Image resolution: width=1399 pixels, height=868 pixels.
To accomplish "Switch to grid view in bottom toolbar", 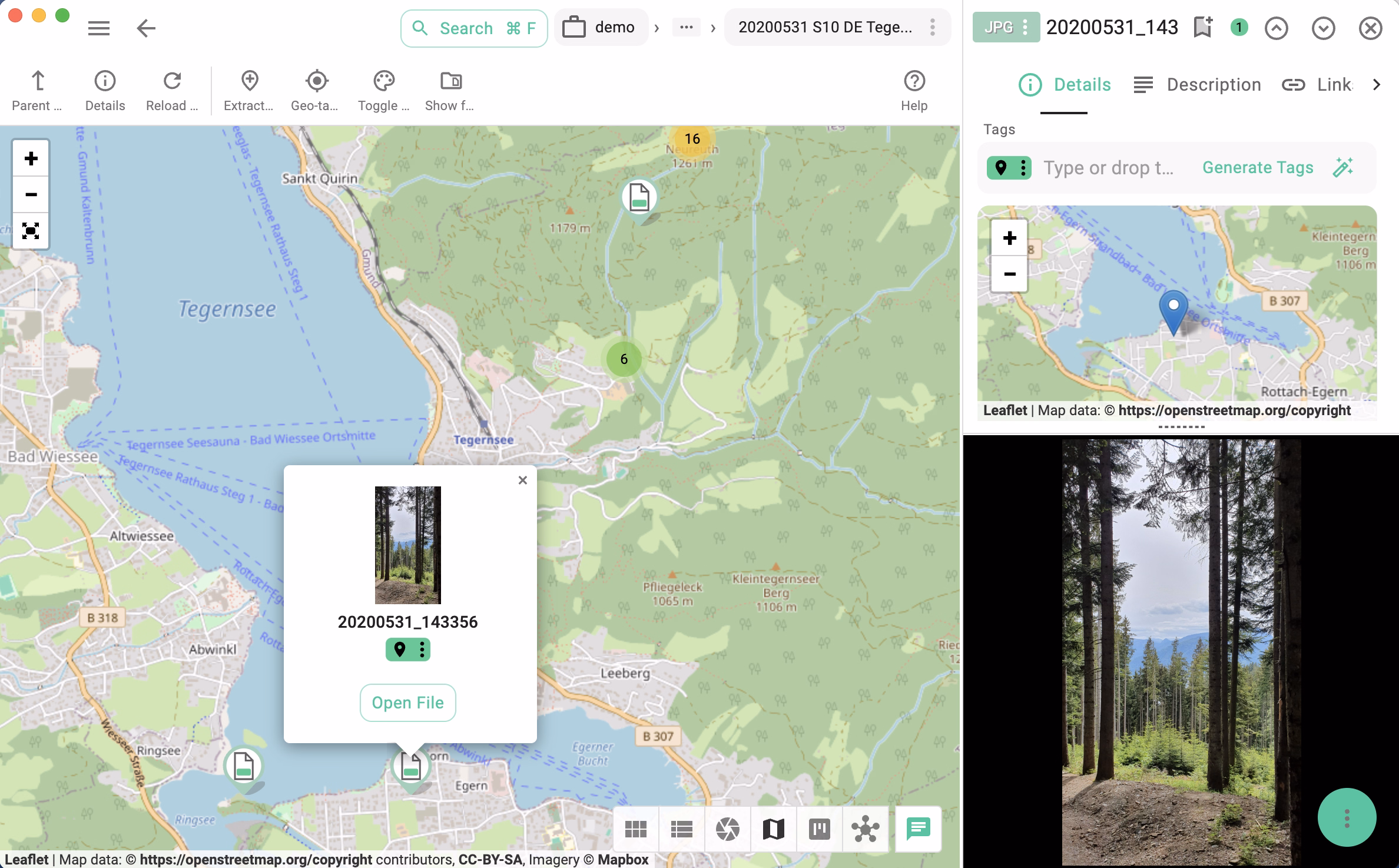I will point(635,830).
